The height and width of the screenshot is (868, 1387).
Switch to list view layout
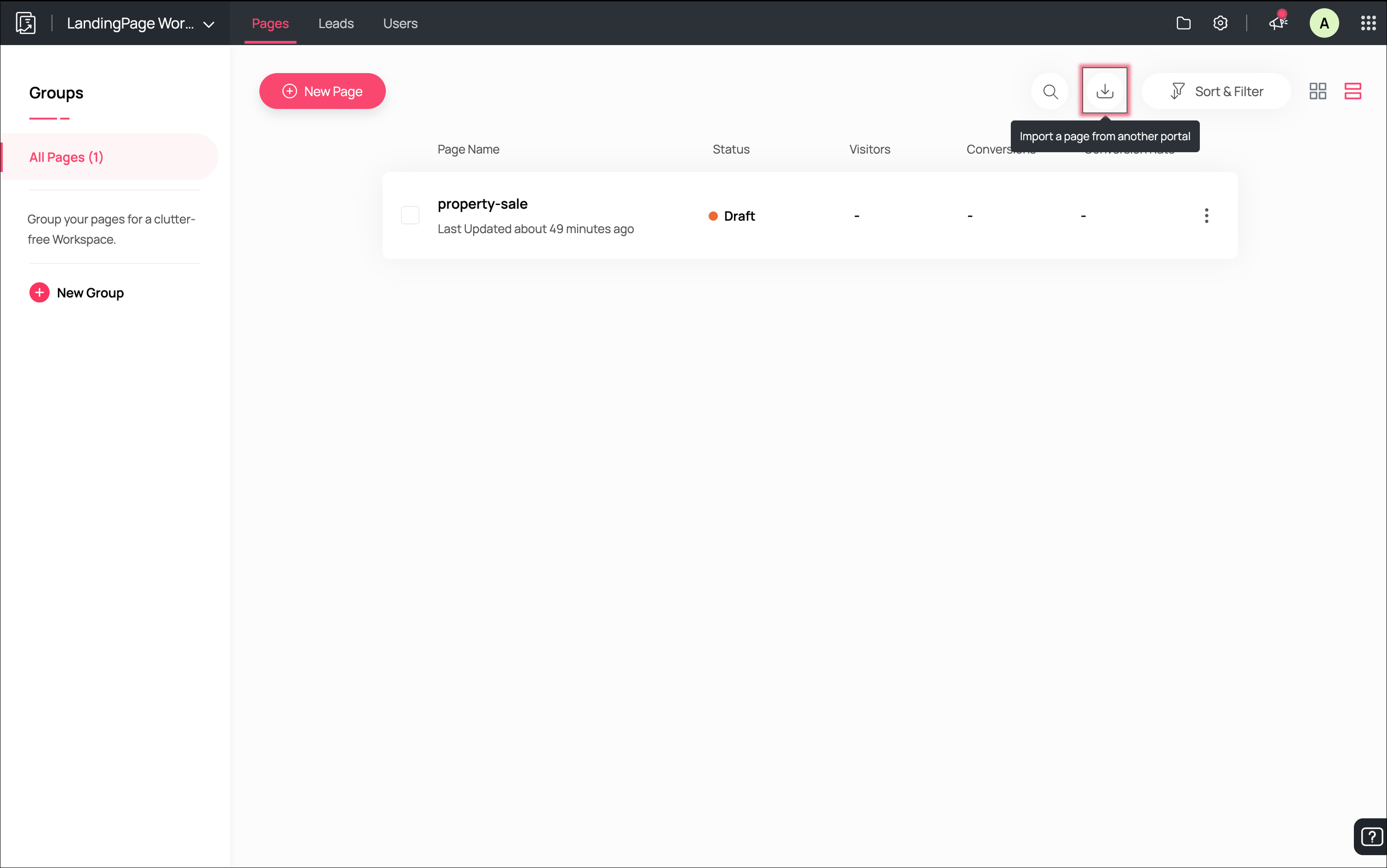1353,91
